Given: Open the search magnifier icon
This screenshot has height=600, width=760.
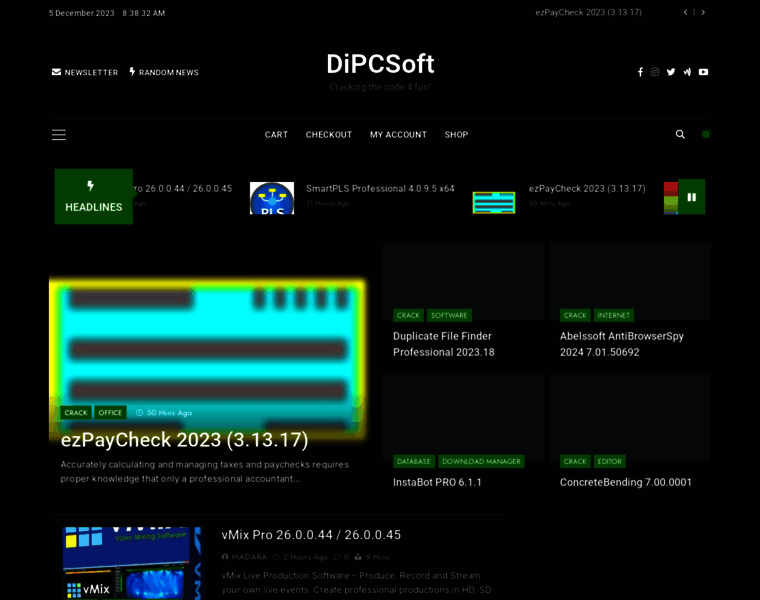Looking at the screenshot, I should tap(680, 134).
